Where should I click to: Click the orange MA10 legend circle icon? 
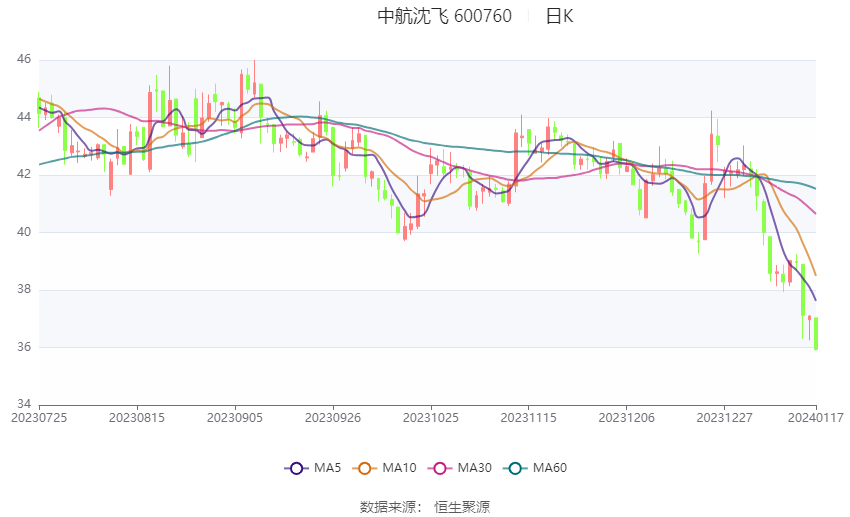point(364,468)
